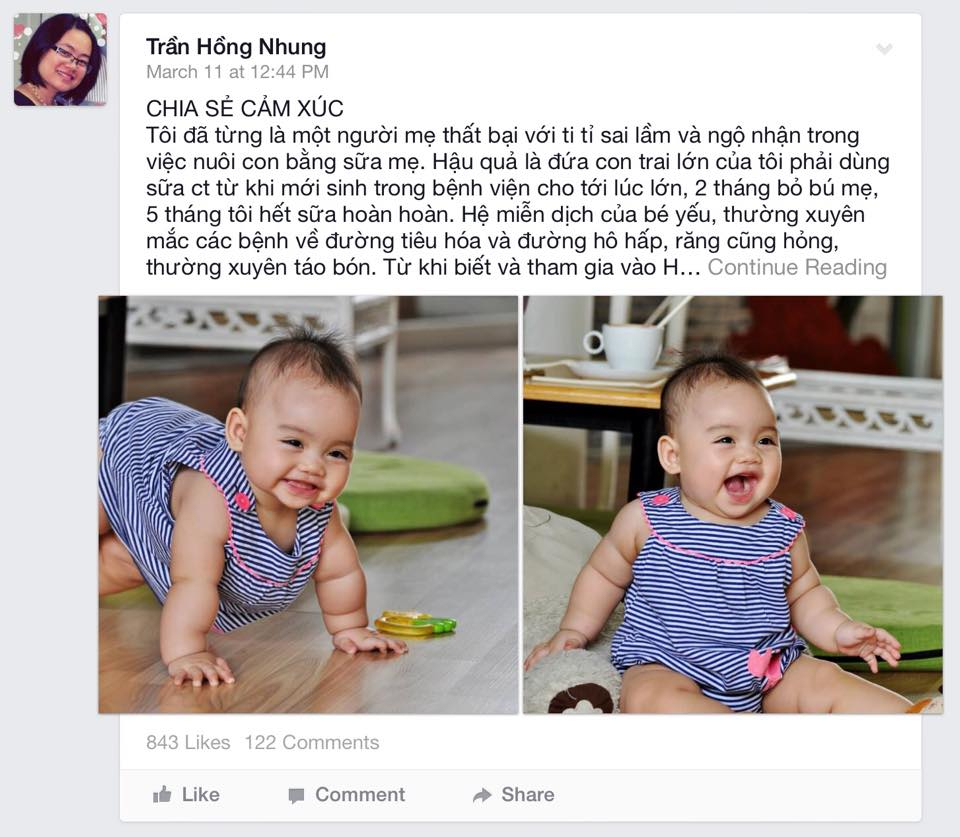Click the thumbs-up Like icon
The image size is (960, 837).
(x=162, y=795)
